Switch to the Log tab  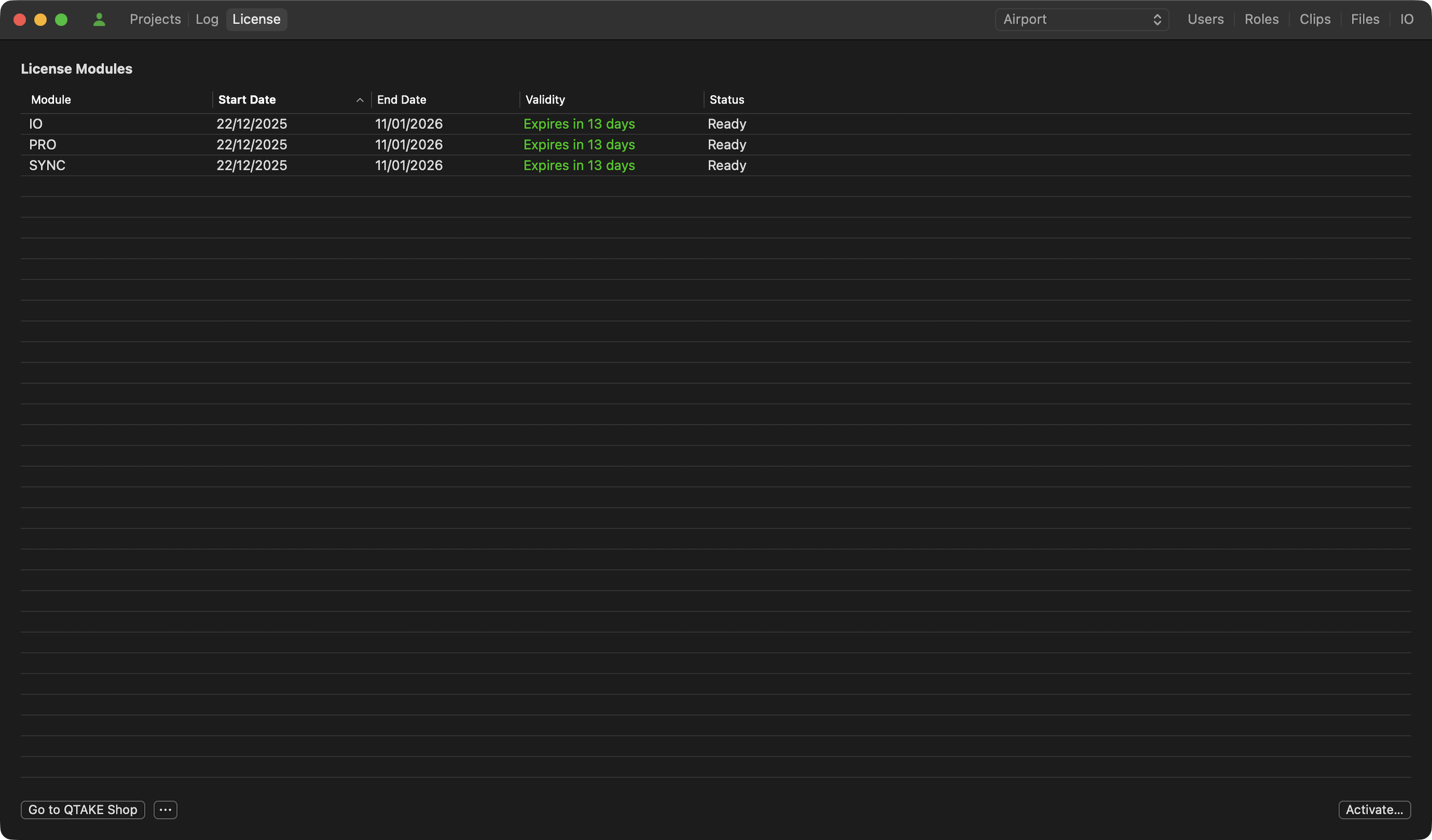207,19
